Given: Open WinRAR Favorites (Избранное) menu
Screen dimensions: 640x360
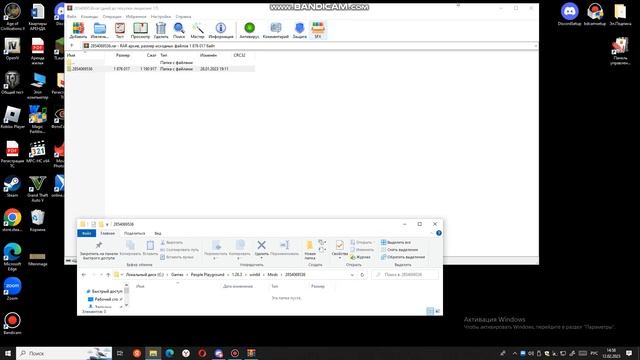Looking at the screenshot, I should (136, 16).
